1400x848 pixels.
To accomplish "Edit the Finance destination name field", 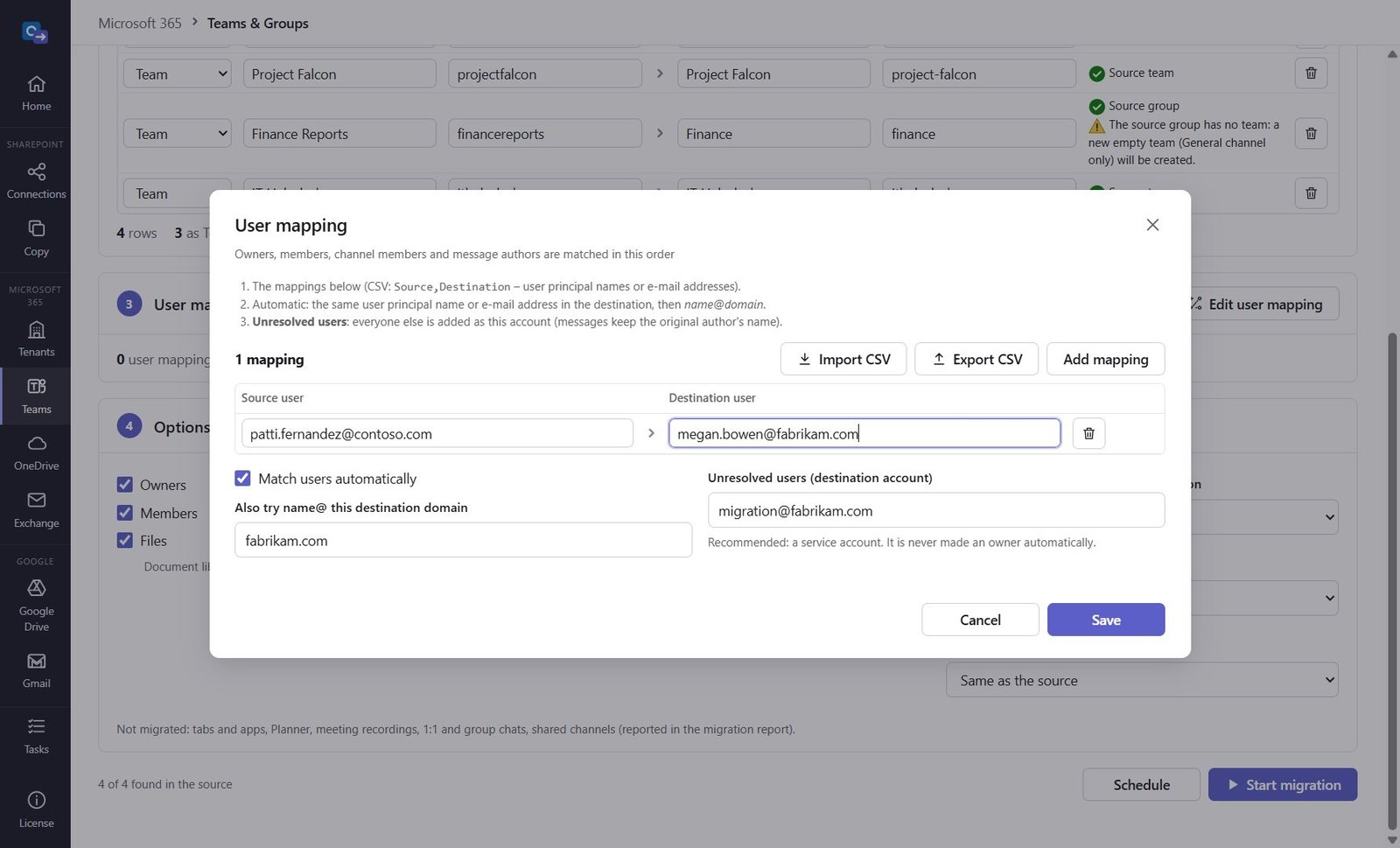I will [773, 133].
